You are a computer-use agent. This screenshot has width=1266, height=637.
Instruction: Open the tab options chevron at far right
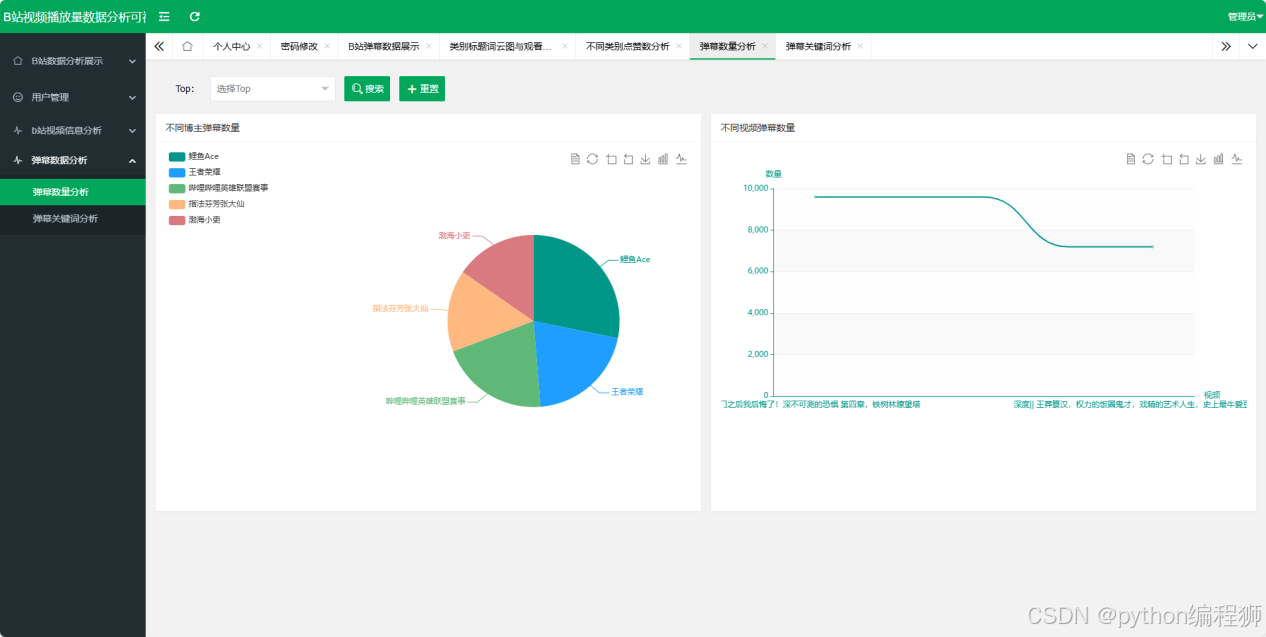click(x=1253, y=46)
